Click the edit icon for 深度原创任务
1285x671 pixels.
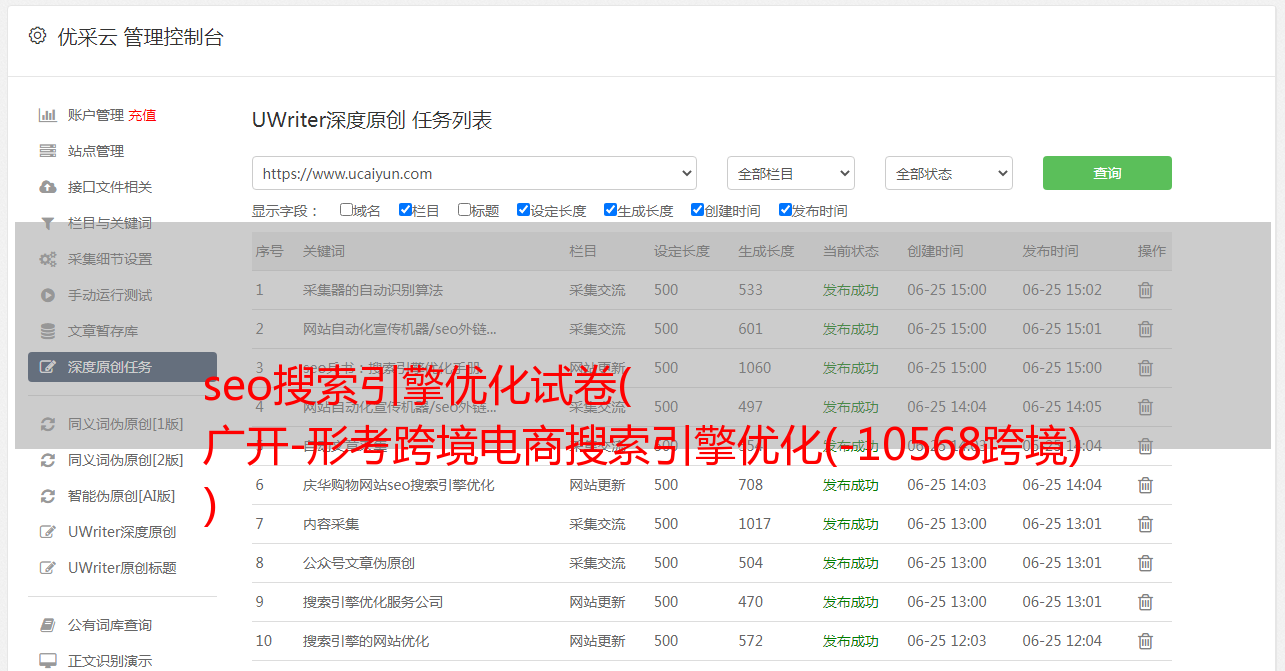point(47,367)
